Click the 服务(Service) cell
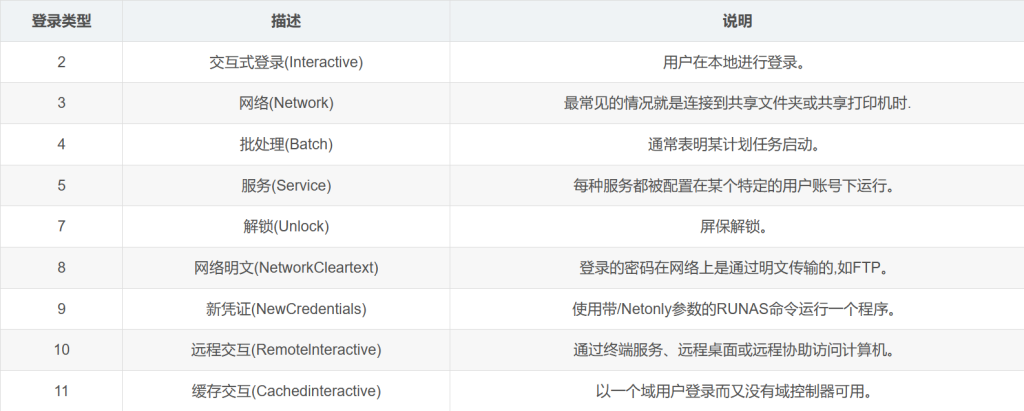Image resolution: width=1024 pixels, height=411 pixels. [x=286, y=185]
